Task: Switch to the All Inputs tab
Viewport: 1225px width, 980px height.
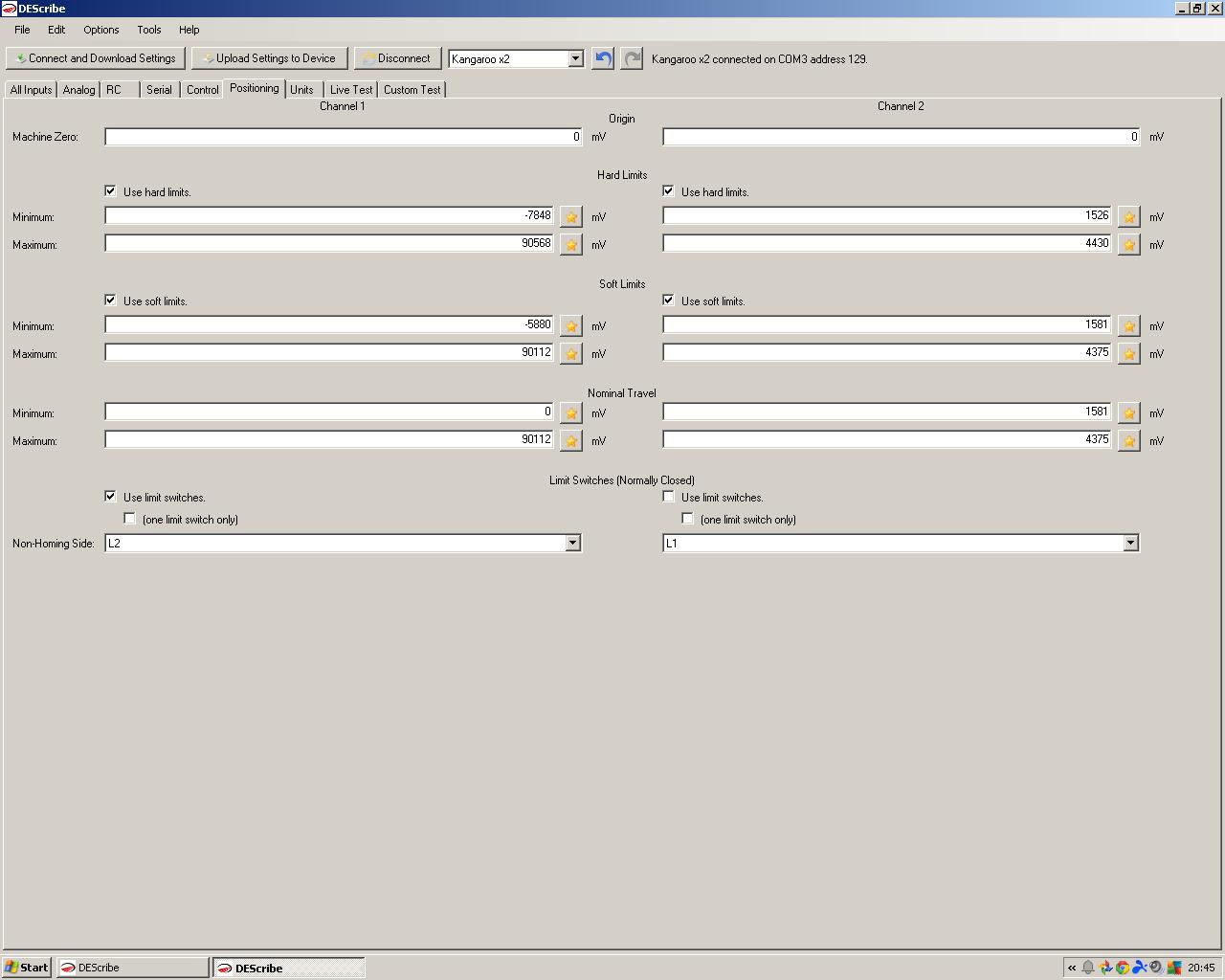Action: coord(31,90)
